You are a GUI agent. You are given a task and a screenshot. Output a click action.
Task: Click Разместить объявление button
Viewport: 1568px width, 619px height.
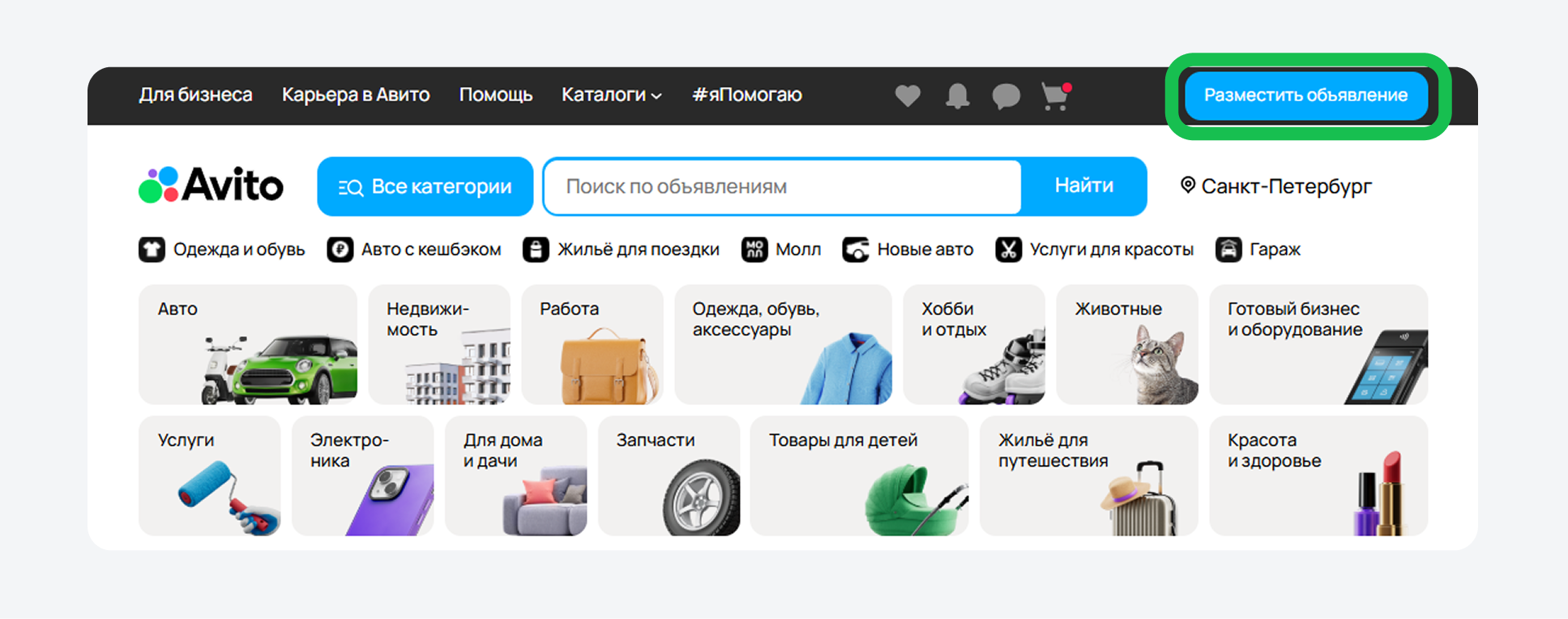click(1305, 96)
